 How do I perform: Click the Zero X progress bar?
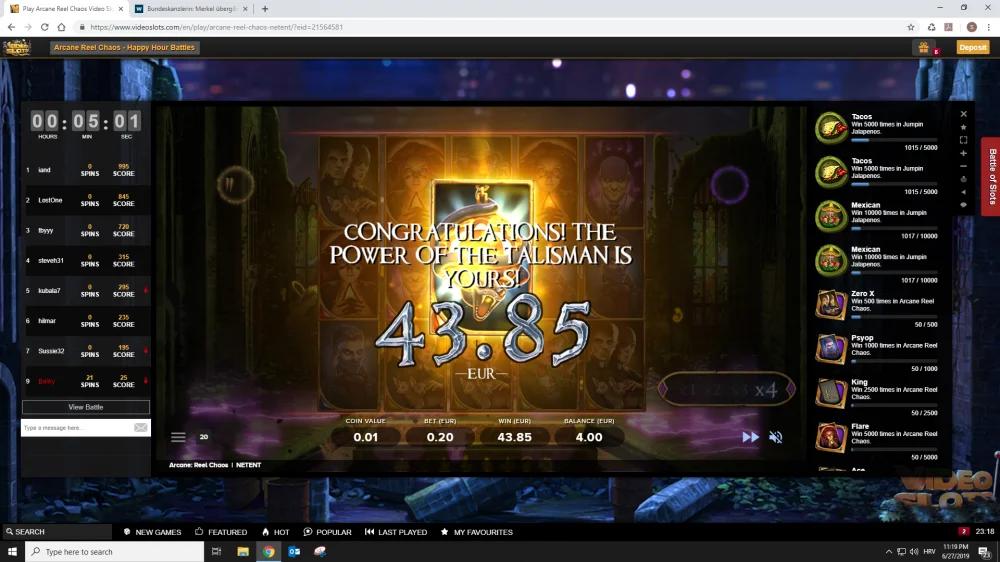[x=894, y=316]
